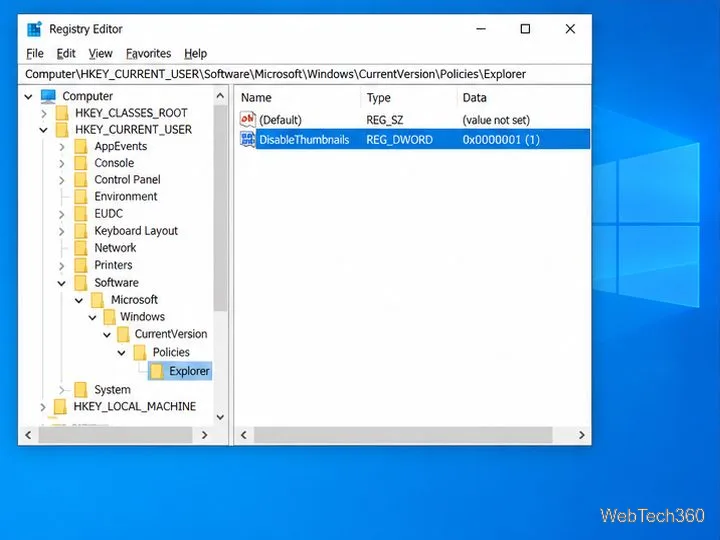Open the View menu
The height and width of the screenshot is (540, 720).
click(101, 54)
